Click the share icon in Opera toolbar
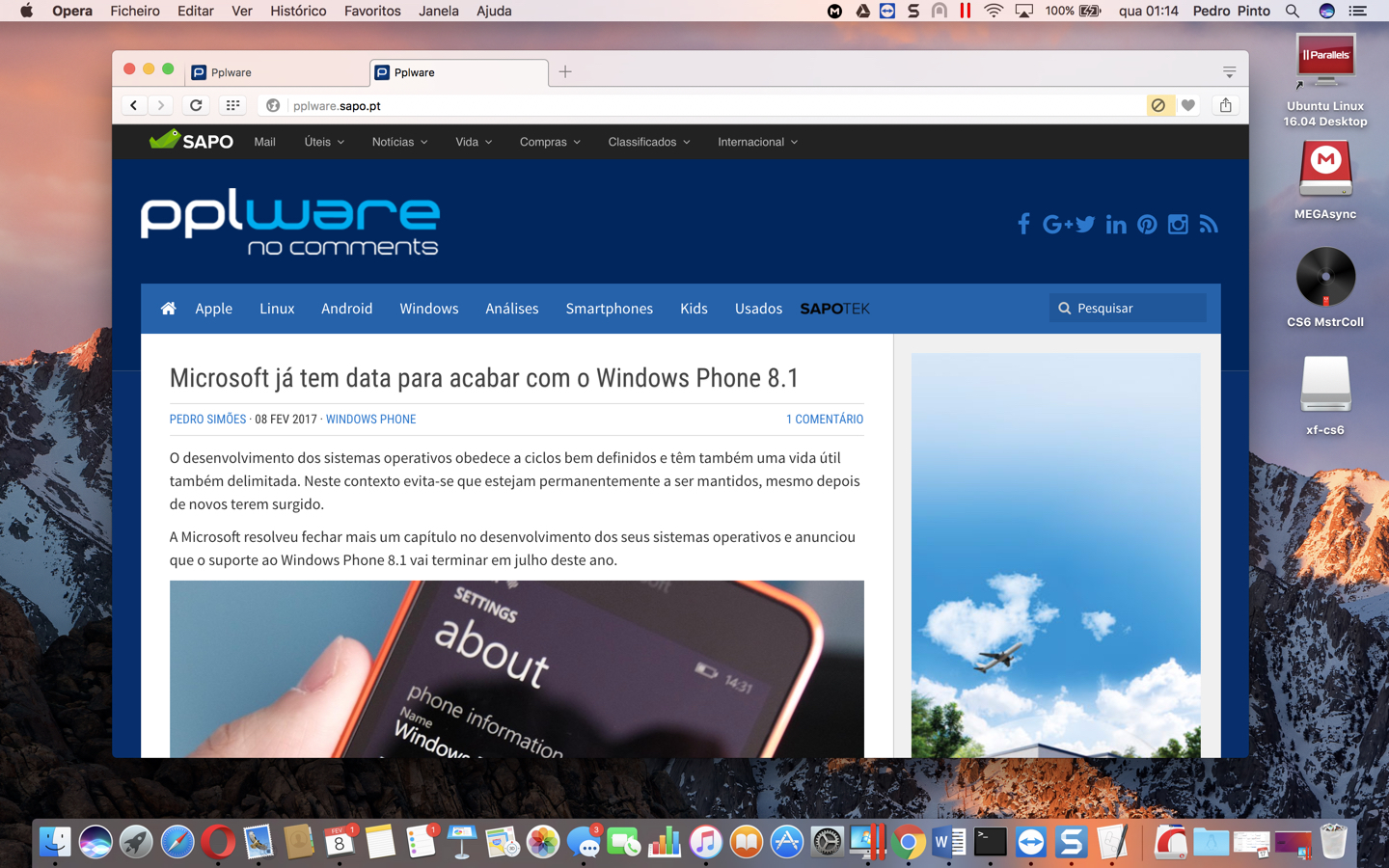 point(1225,105)
